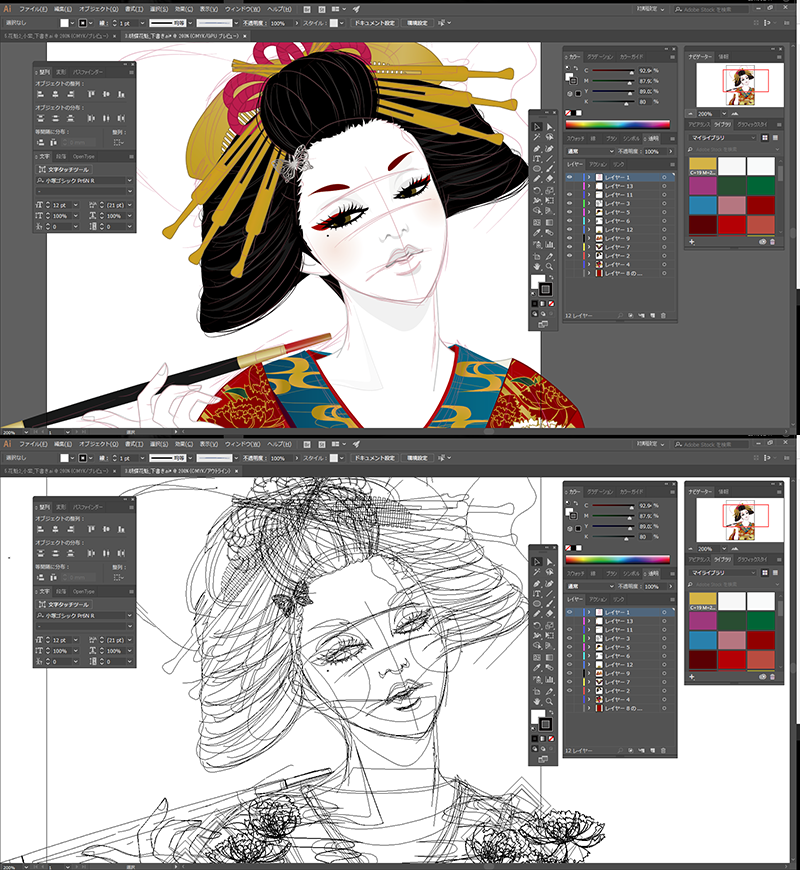
Task: Activate the Hand tool in the color preview window
Action: click(x=536, y=267)
